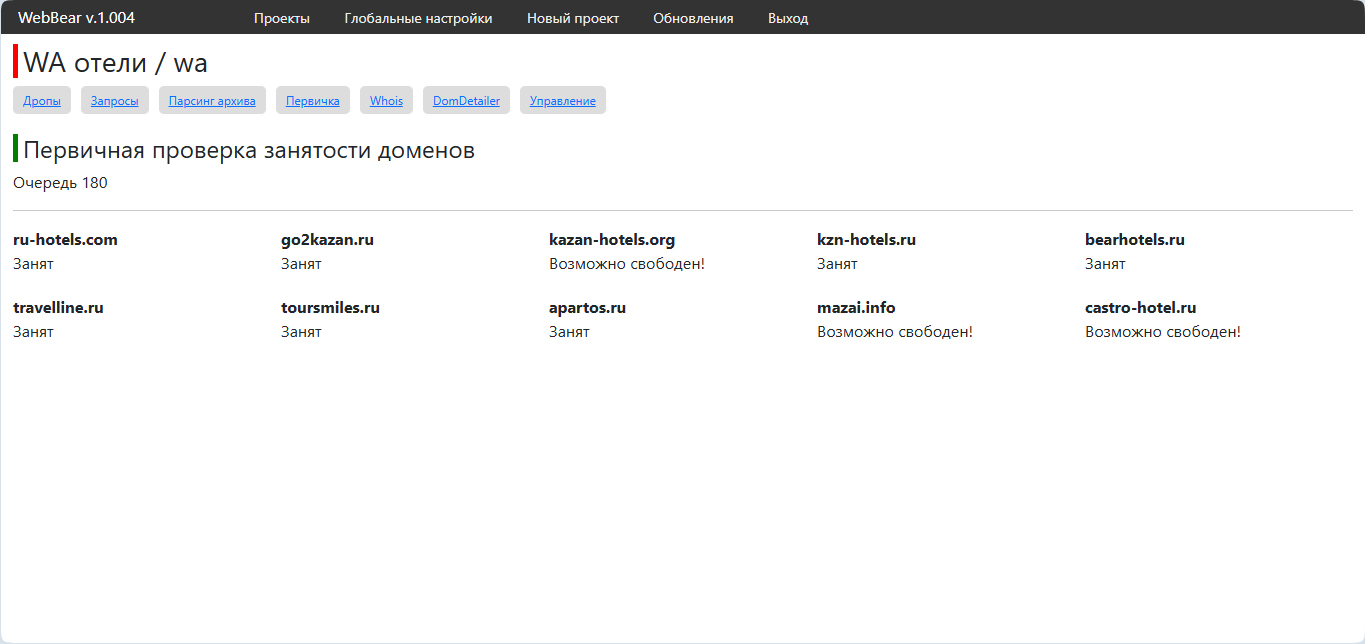Select the go2kazan.ru domain name
The image size is (1365, 644).
(x=327, y=240)
